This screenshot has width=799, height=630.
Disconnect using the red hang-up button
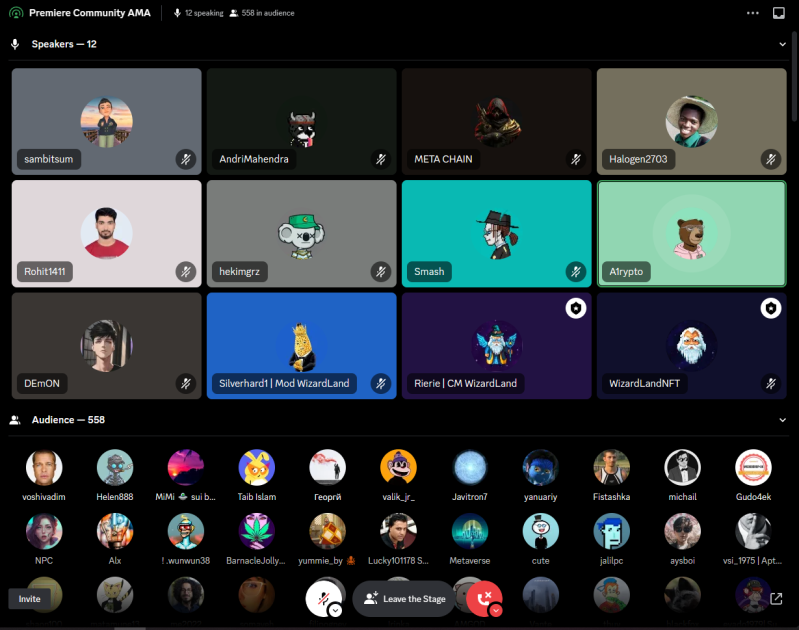pyautogui.click(x=484, y=598)
